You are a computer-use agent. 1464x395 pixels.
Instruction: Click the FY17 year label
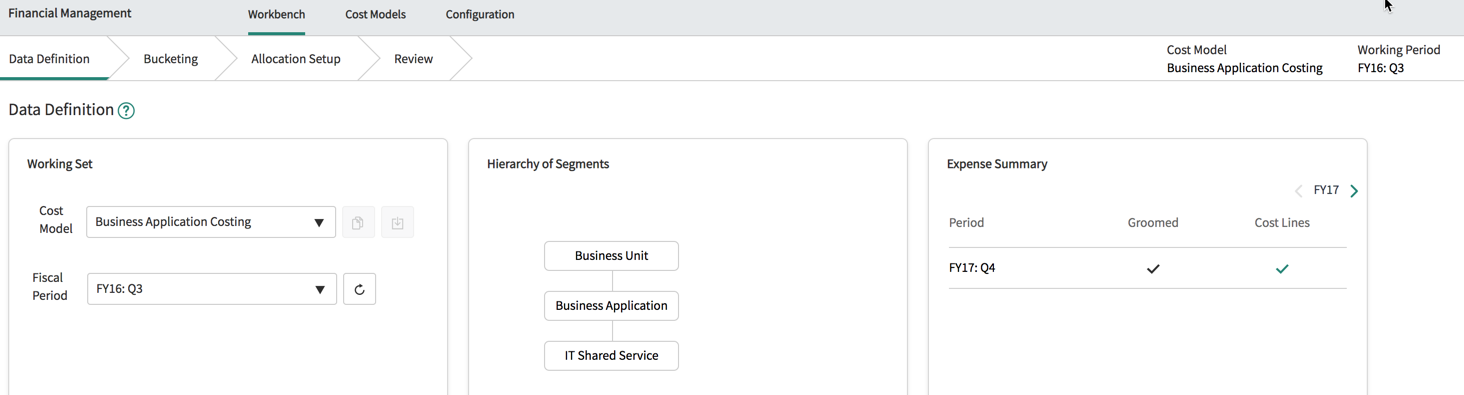tap(1326, 190)
